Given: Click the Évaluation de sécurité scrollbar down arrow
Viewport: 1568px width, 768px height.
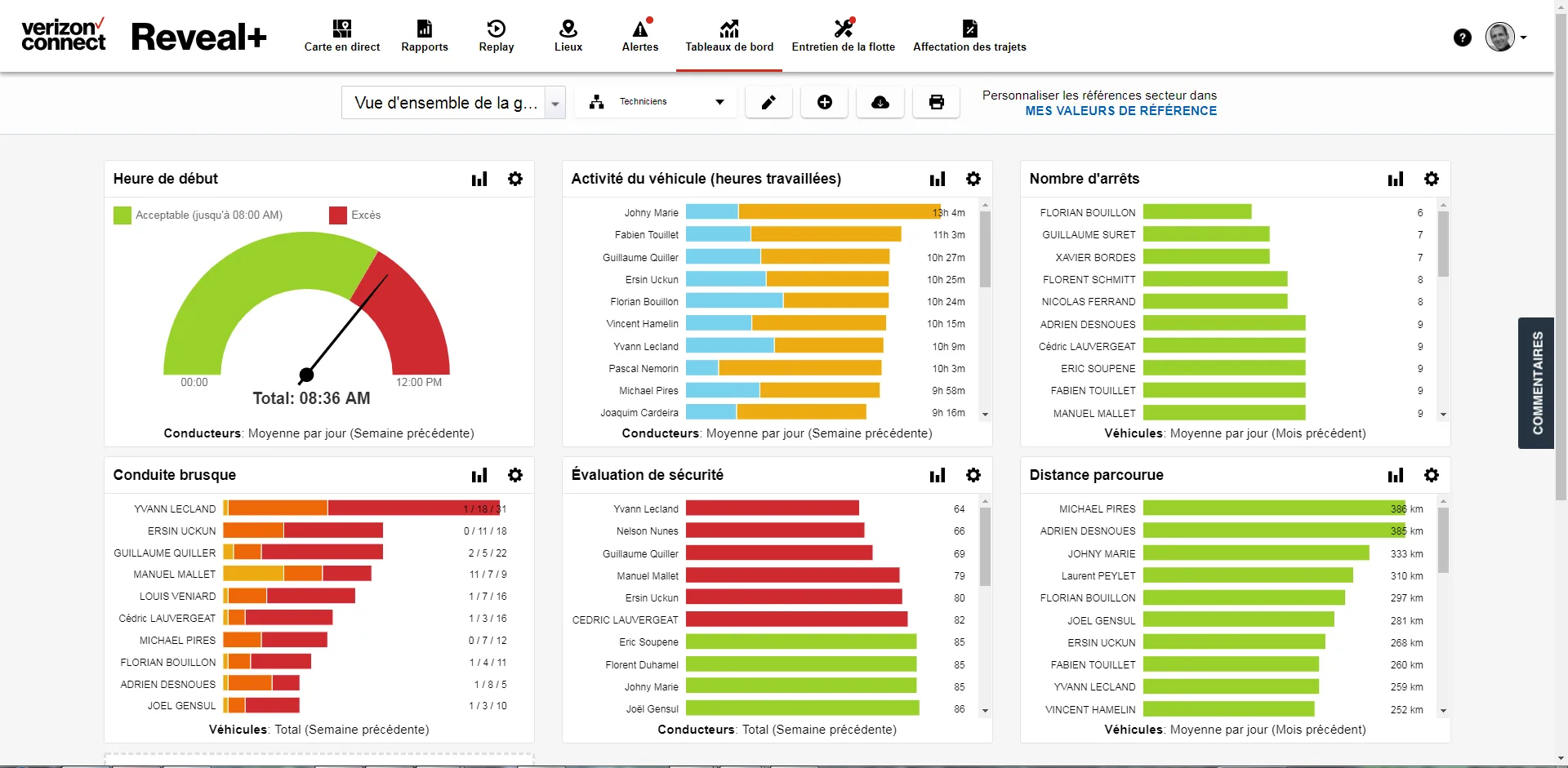Looking at the screenshot, I should point(985,711).
